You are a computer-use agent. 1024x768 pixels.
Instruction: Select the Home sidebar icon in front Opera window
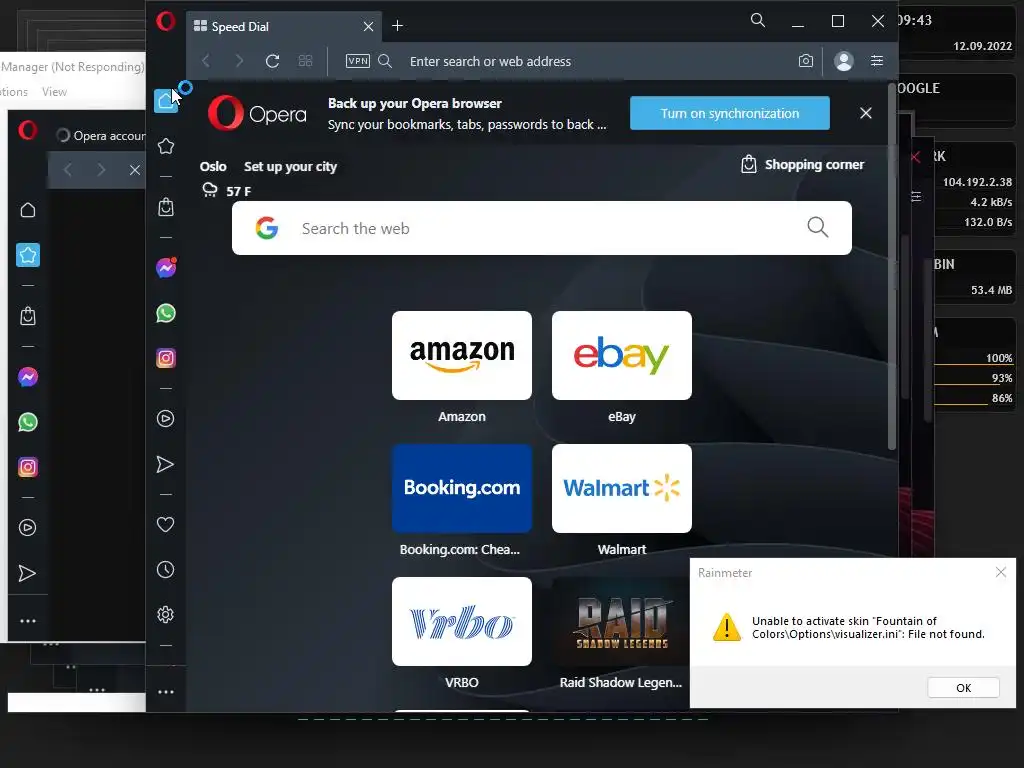coord(166,101)
